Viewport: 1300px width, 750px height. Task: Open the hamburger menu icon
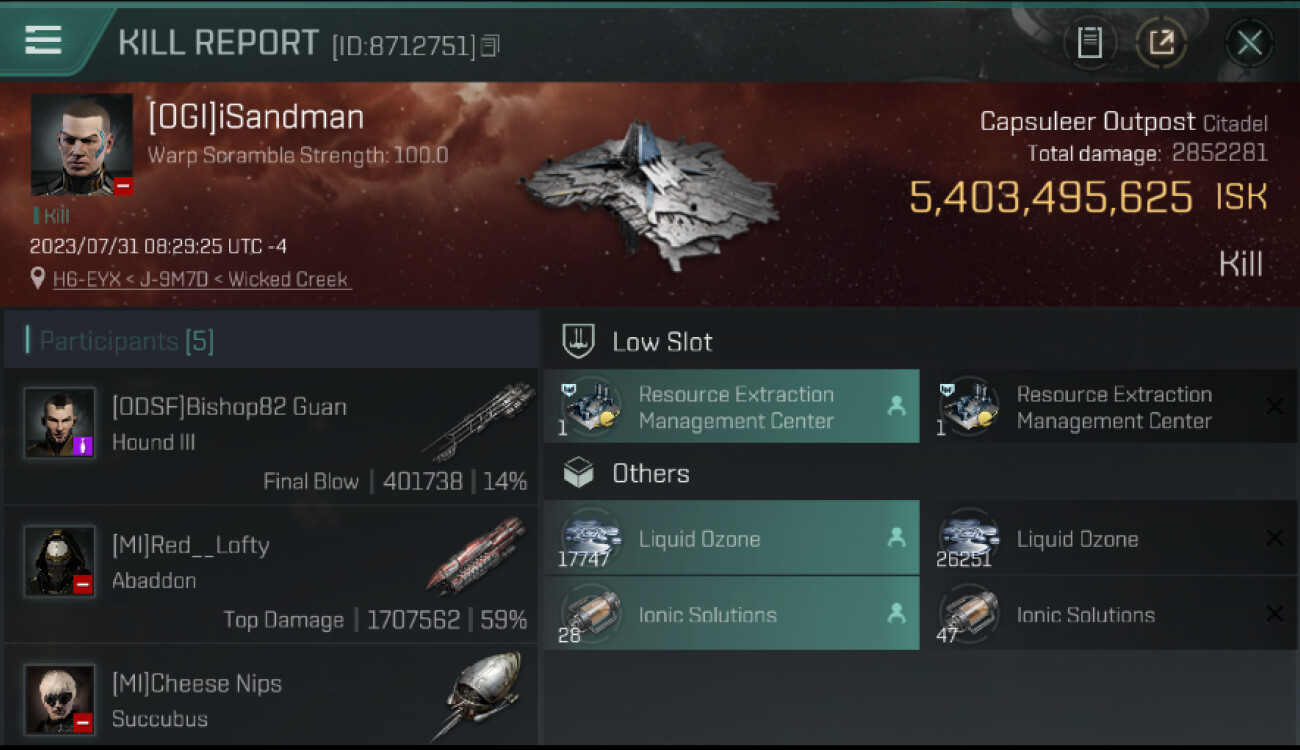point(43,40)
